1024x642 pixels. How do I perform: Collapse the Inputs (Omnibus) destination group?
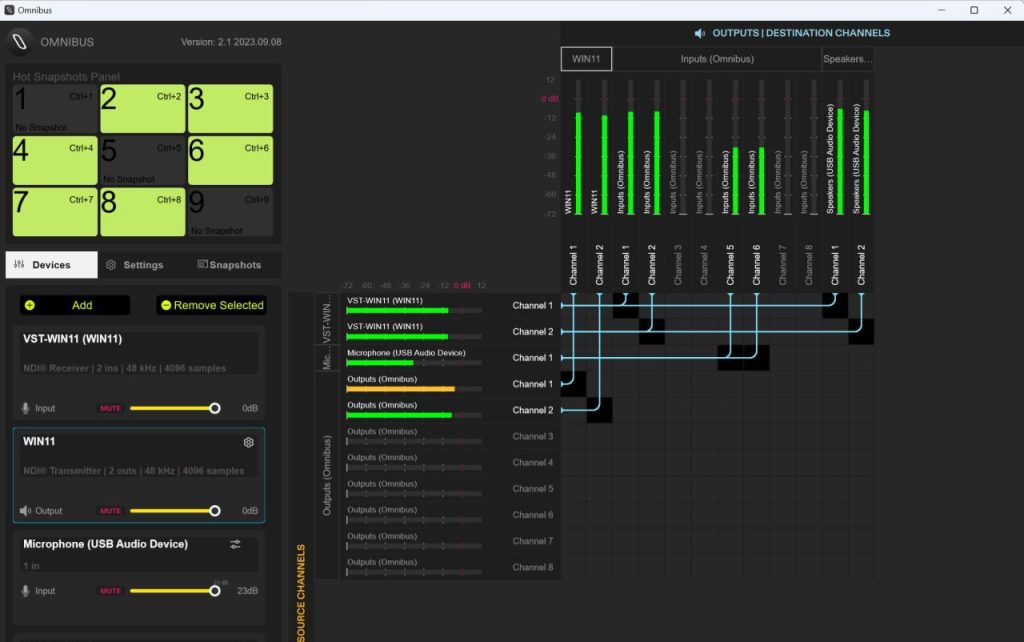pyautogui.click(x=717, y=59)
